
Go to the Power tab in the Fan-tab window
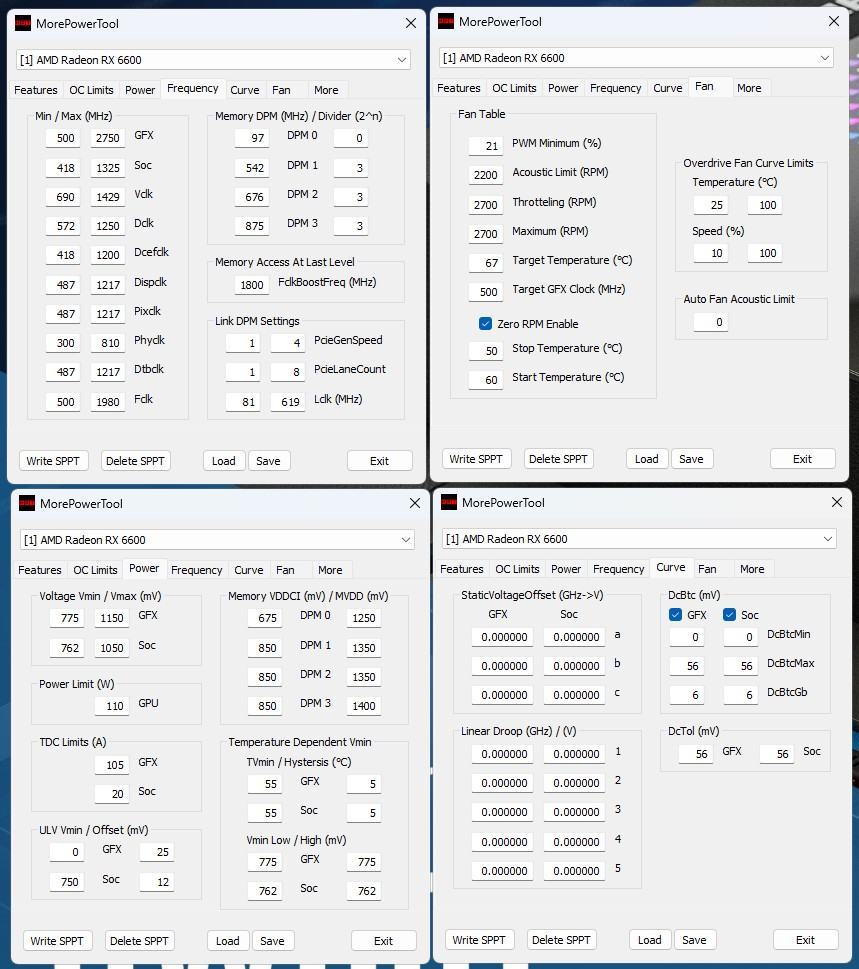coord(563,88)
